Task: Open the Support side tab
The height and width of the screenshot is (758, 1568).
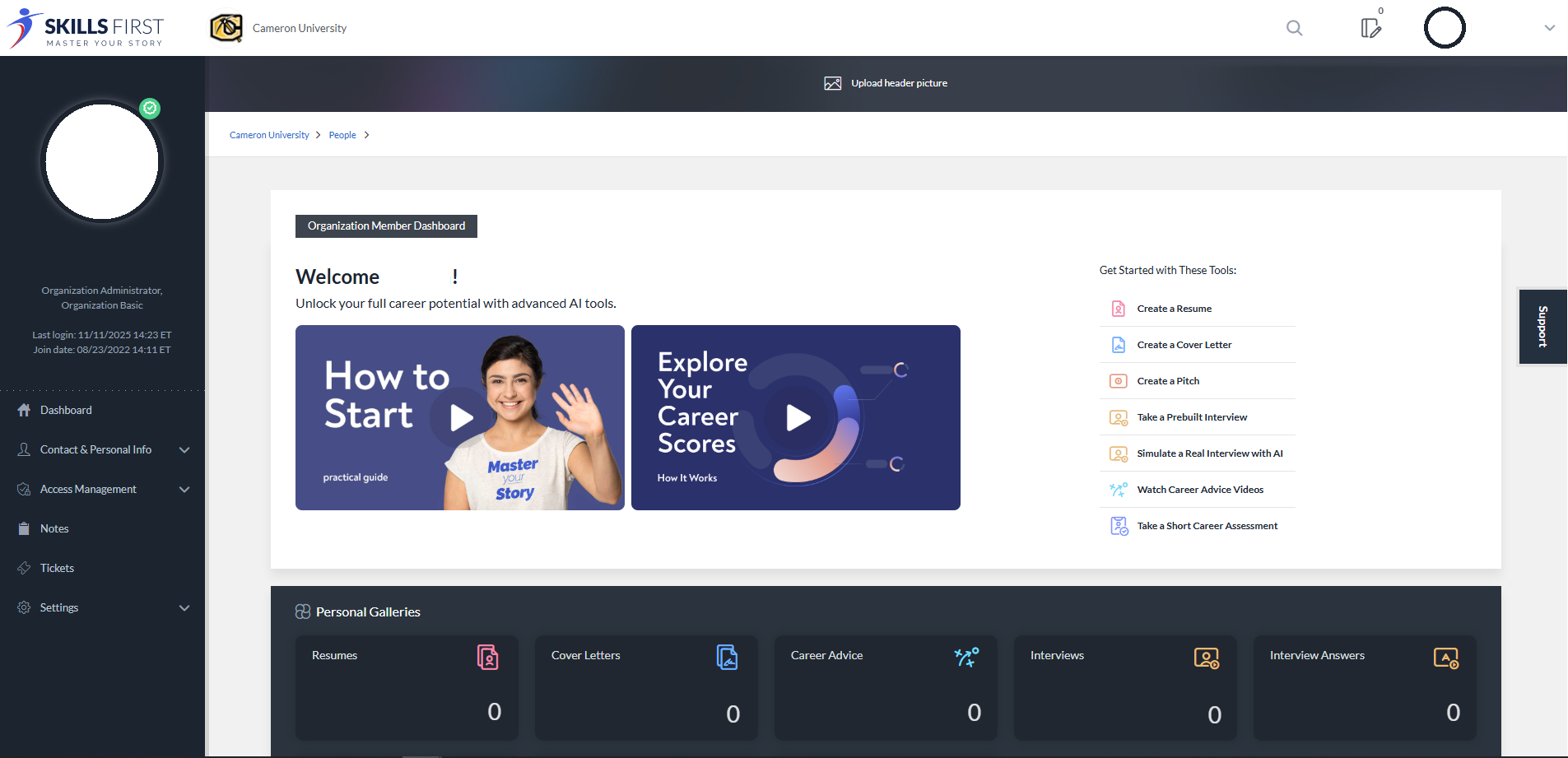Action: (x=1542, y=327)
